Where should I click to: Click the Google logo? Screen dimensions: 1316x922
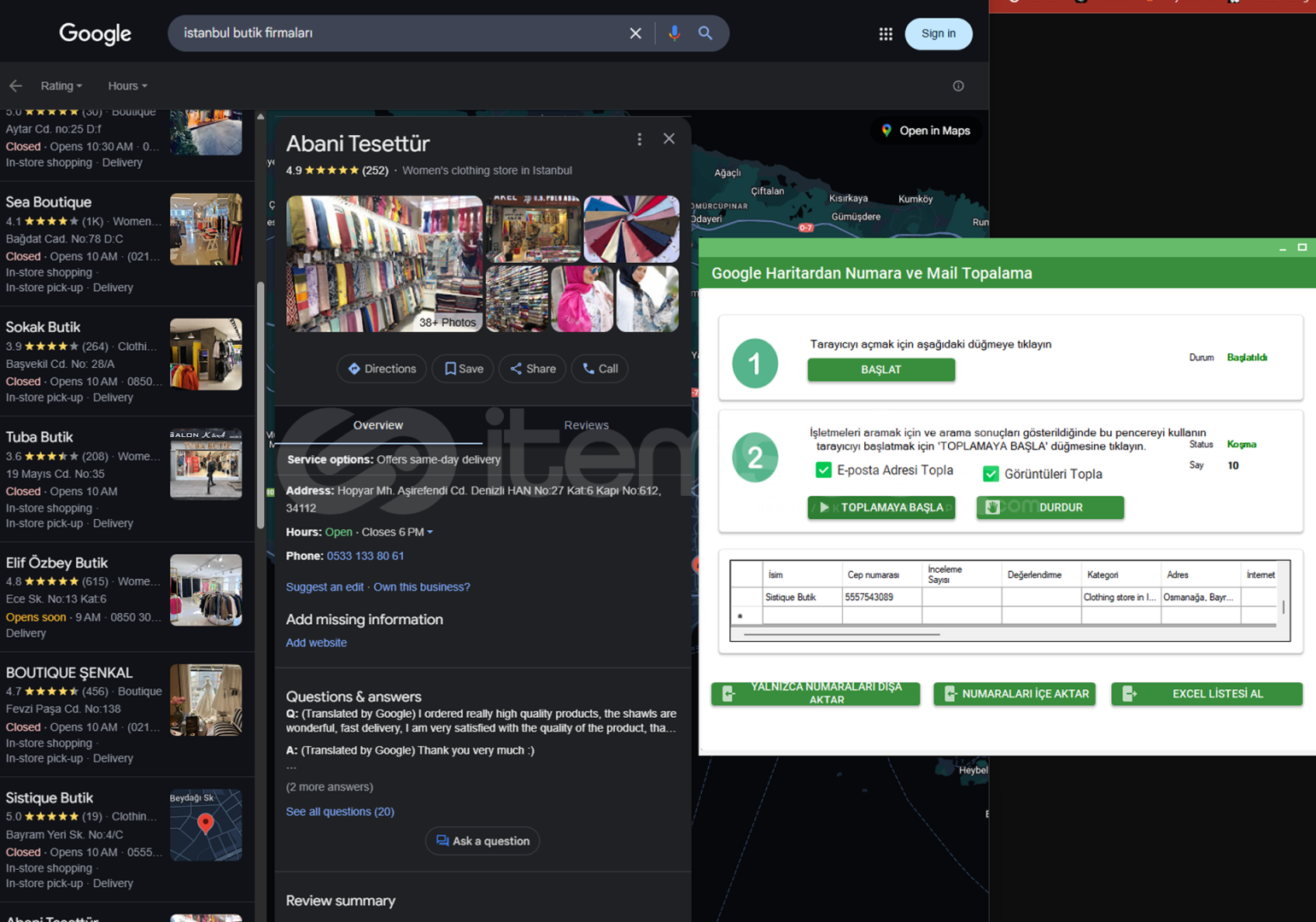(x=95, y=33)
